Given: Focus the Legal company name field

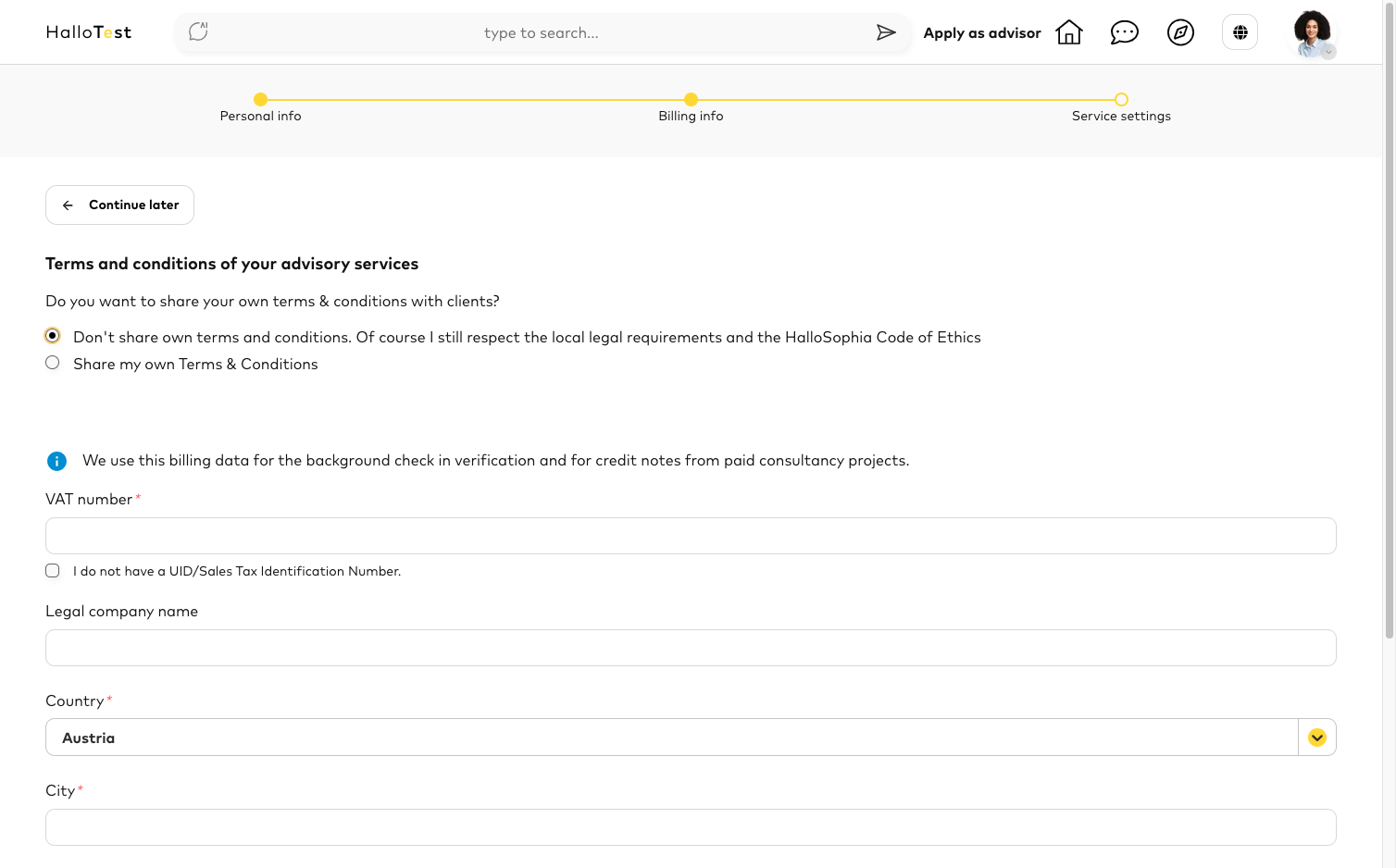Looking at the screenshot, I should (691, 648).
